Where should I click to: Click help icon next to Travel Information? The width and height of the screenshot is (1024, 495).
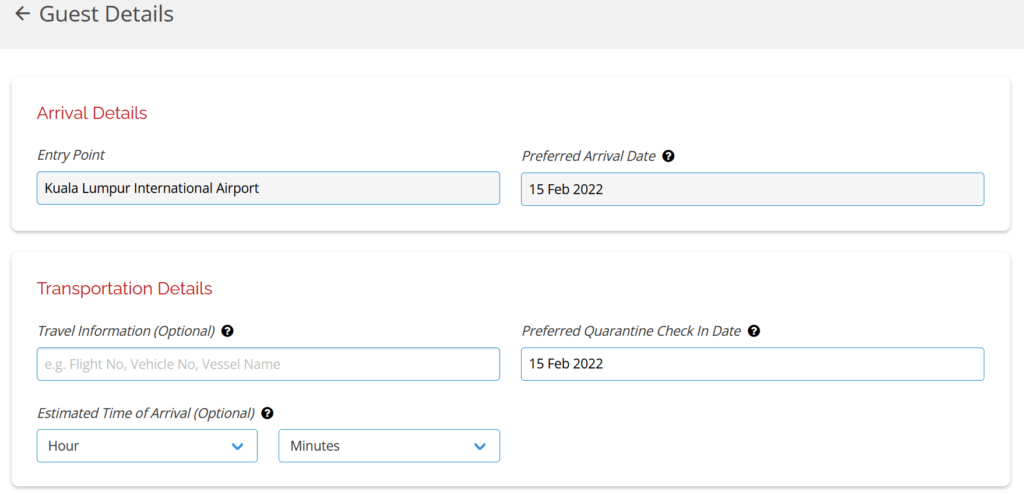coord(227,331)
